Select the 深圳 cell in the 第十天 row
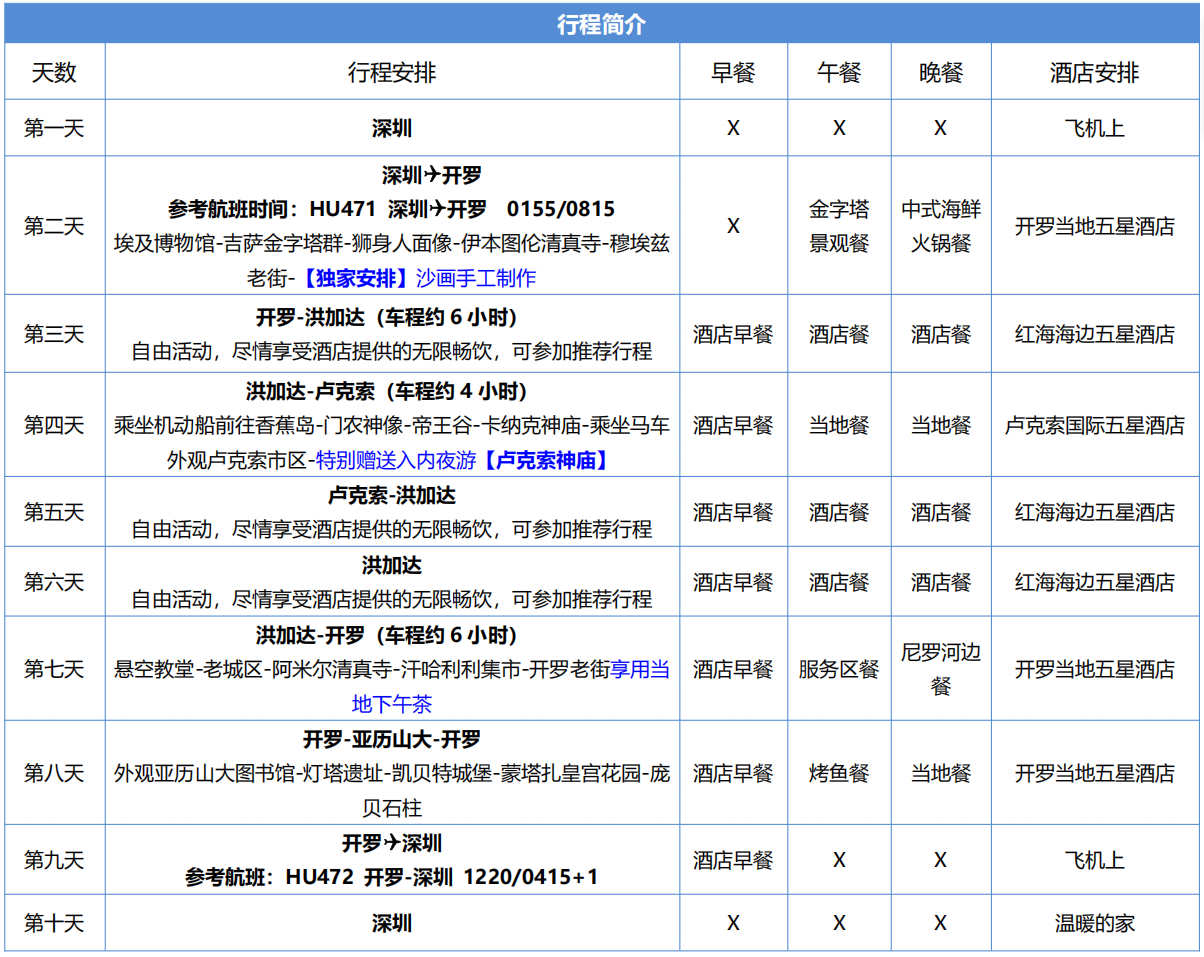 coord(392,923)
